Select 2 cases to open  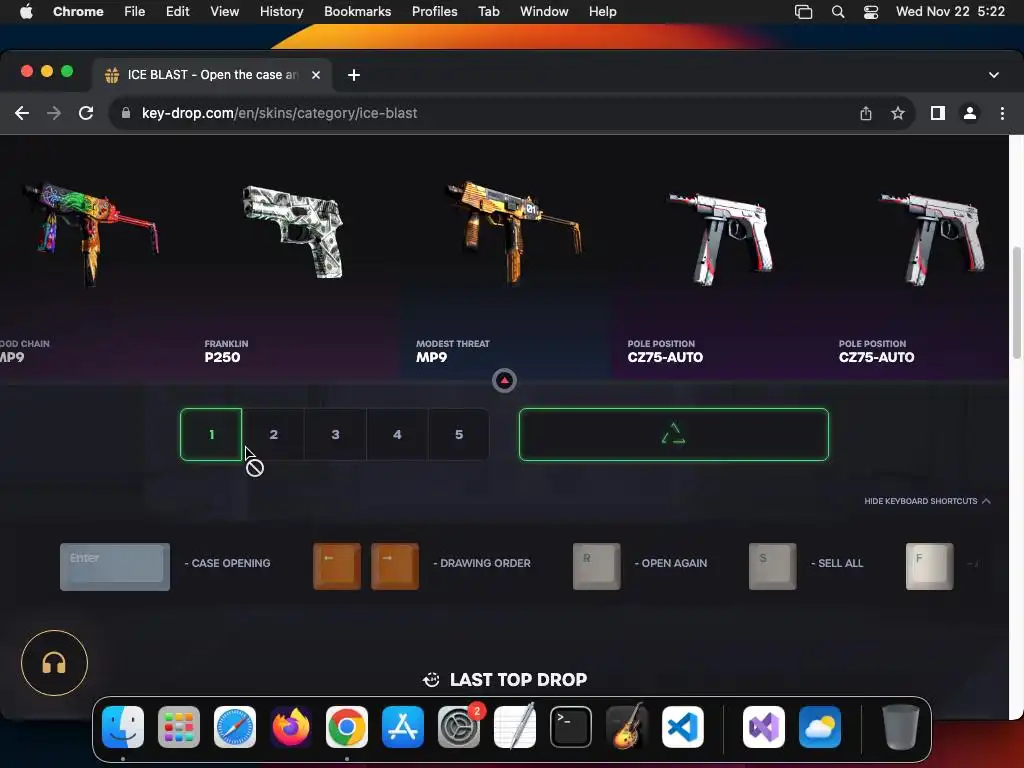(274, 434)
